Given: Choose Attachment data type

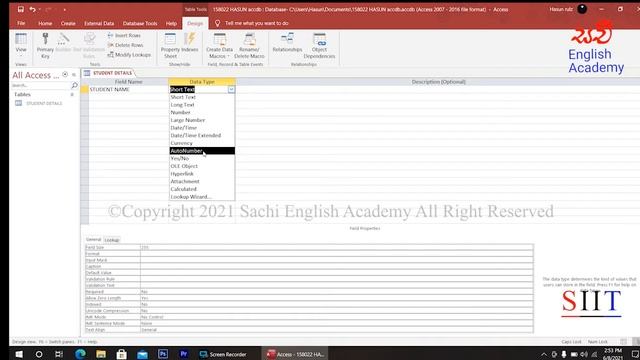Looking at the screenshot, I should pyautogui.click(x=202, y=181).
